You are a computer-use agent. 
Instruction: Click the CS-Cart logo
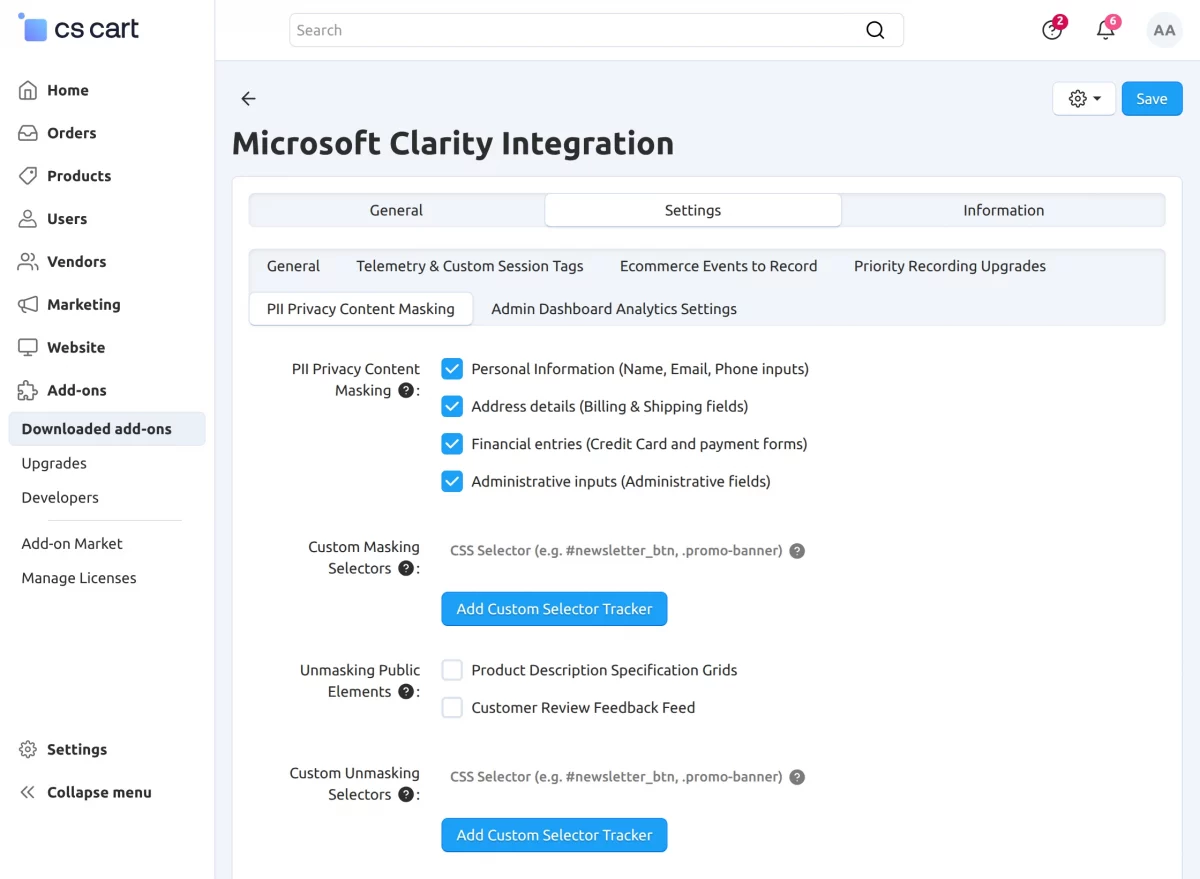coord(79,28)
